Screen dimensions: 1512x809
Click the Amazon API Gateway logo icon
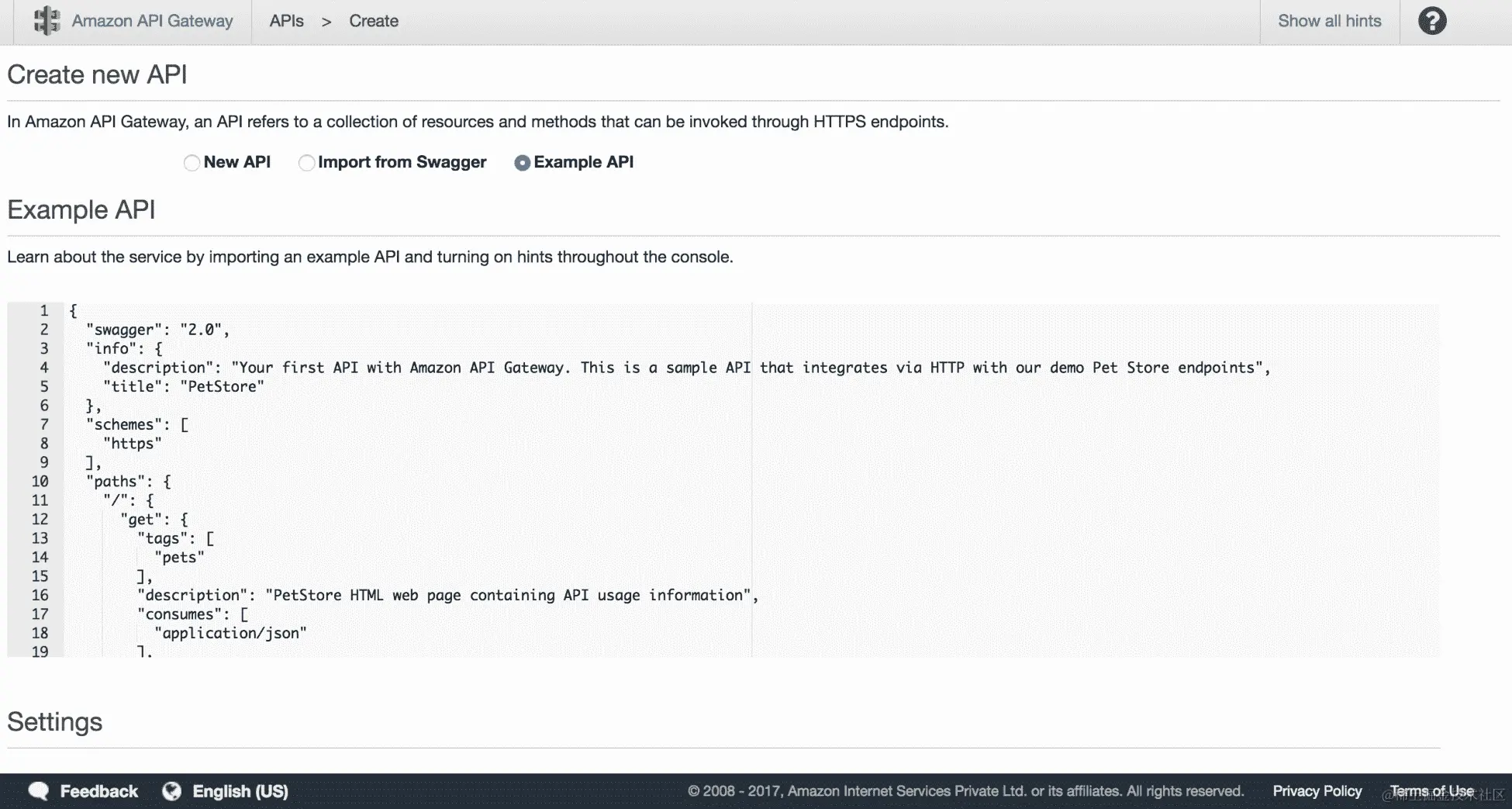click(x=47, y=21)
